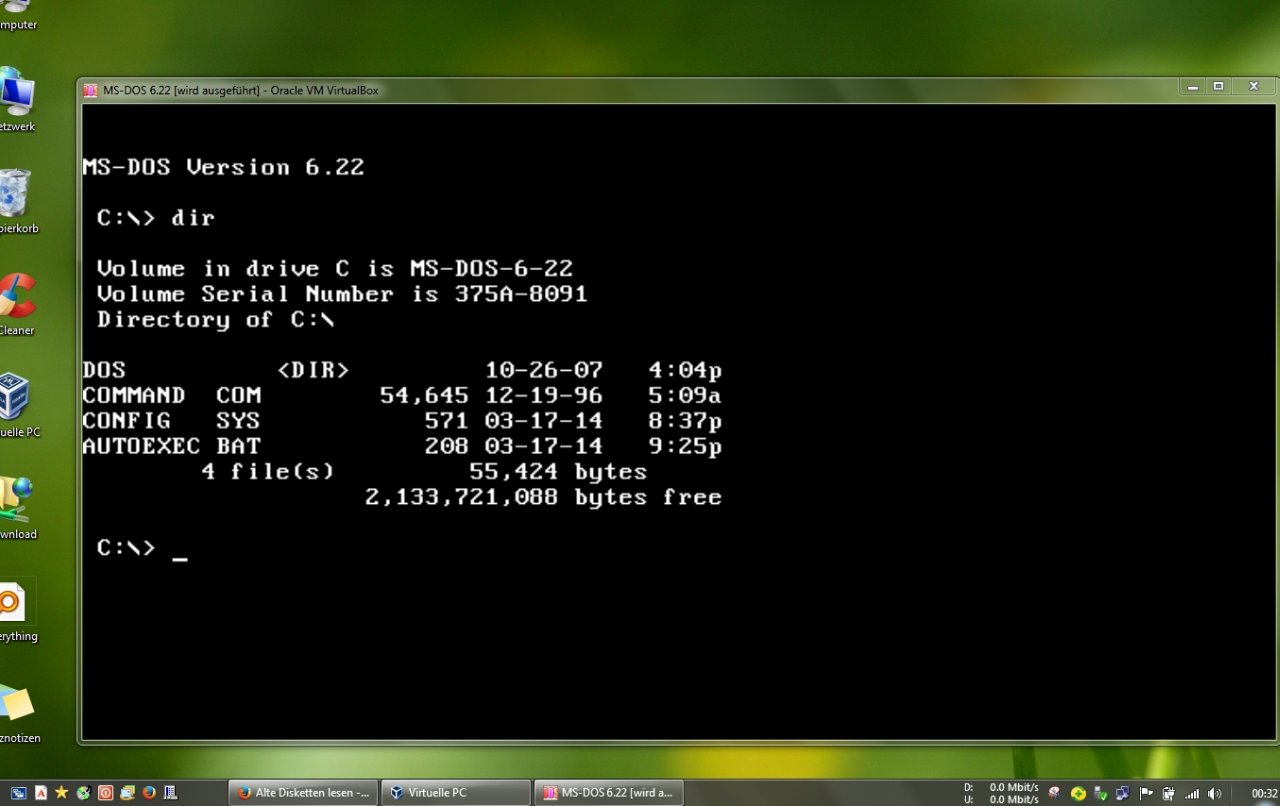Image resolution: width=1280 pixels, height=806 pixels.
Task: Click the device with green checkmark tray icon
Action: point(1100,794)
